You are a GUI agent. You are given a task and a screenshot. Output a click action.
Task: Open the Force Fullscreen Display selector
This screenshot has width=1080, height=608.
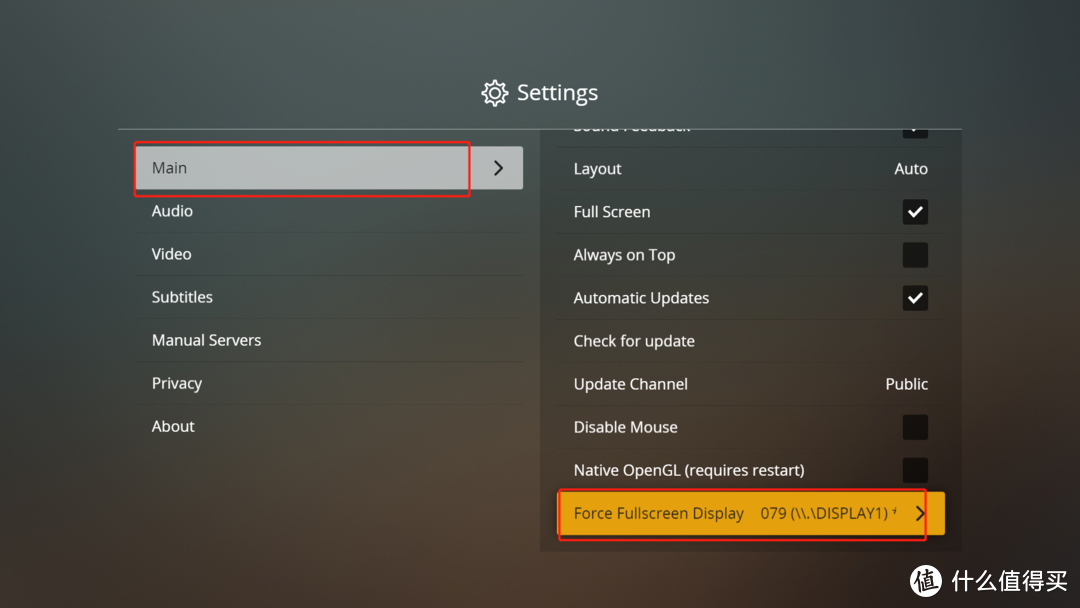coord(751,513)
